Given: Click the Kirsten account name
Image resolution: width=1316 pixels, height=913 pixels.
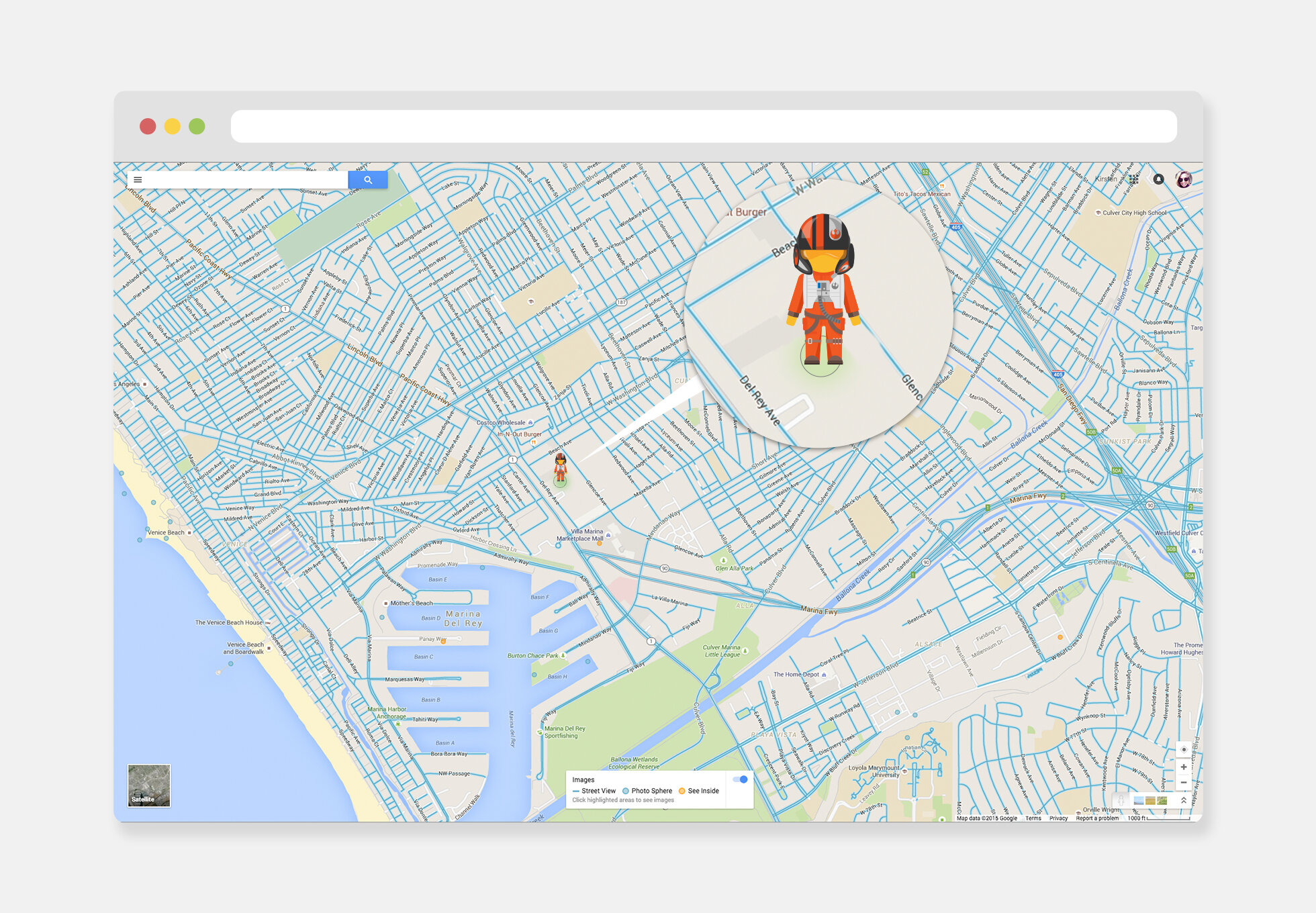Looking at the screenshot, I should 1107,179.
